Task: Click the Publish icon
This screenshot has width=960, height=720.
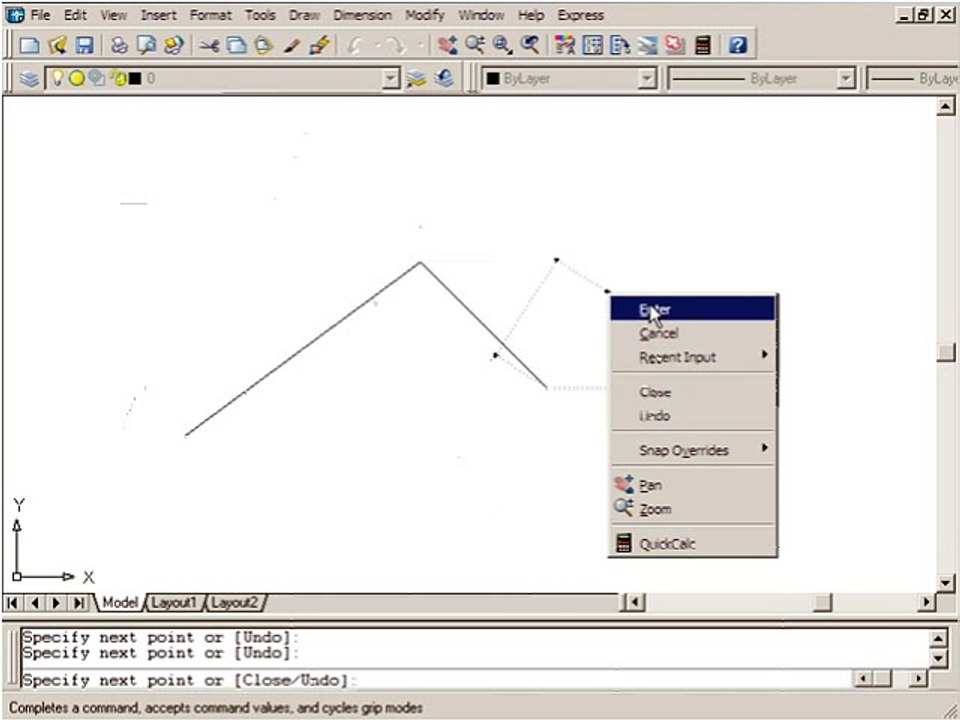Action: coord(174,45)
